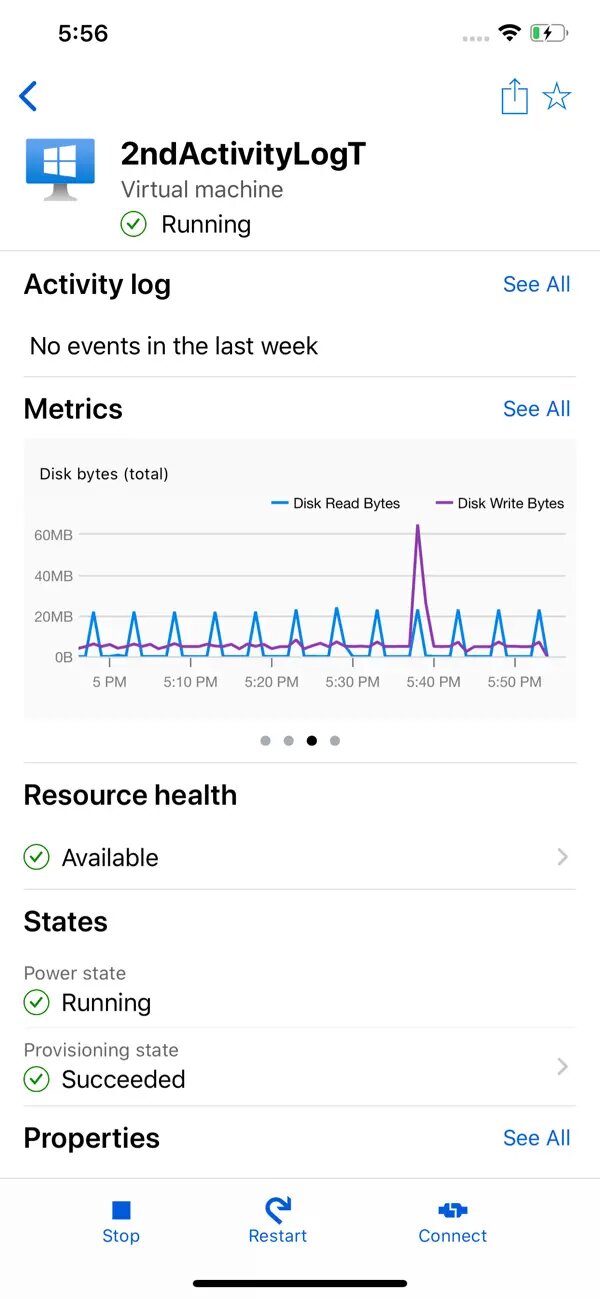Tap the Stop square icon

pos(121,1211)
